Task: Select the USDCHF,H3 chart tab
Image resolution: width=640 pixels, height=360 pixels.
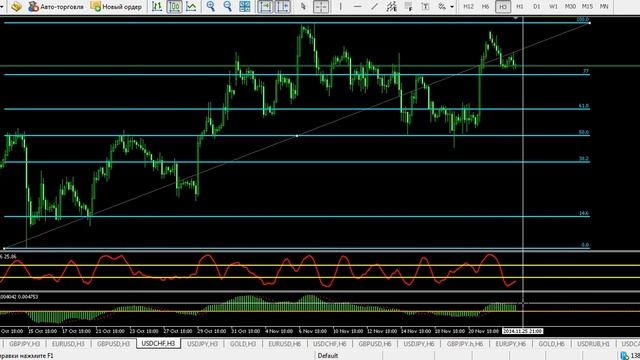Action: tap(158, 344)
